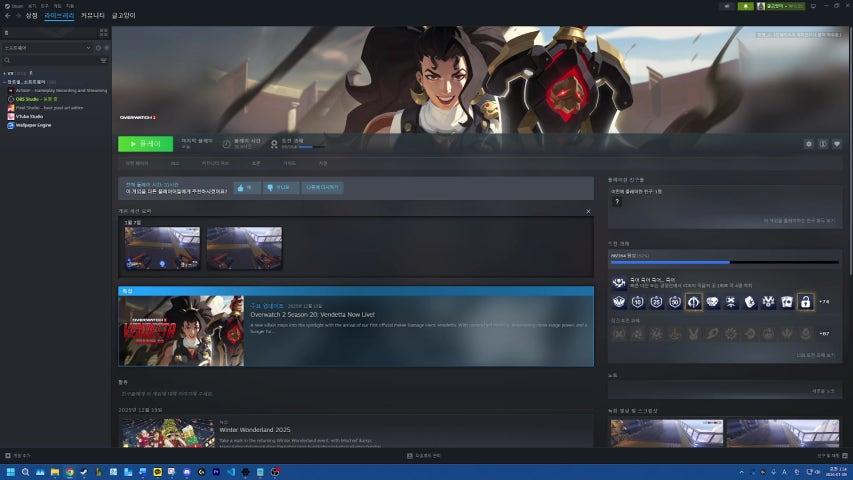Click the achievement progress bar
Screen dimensions: 853x480
click(x=725, y=262)
